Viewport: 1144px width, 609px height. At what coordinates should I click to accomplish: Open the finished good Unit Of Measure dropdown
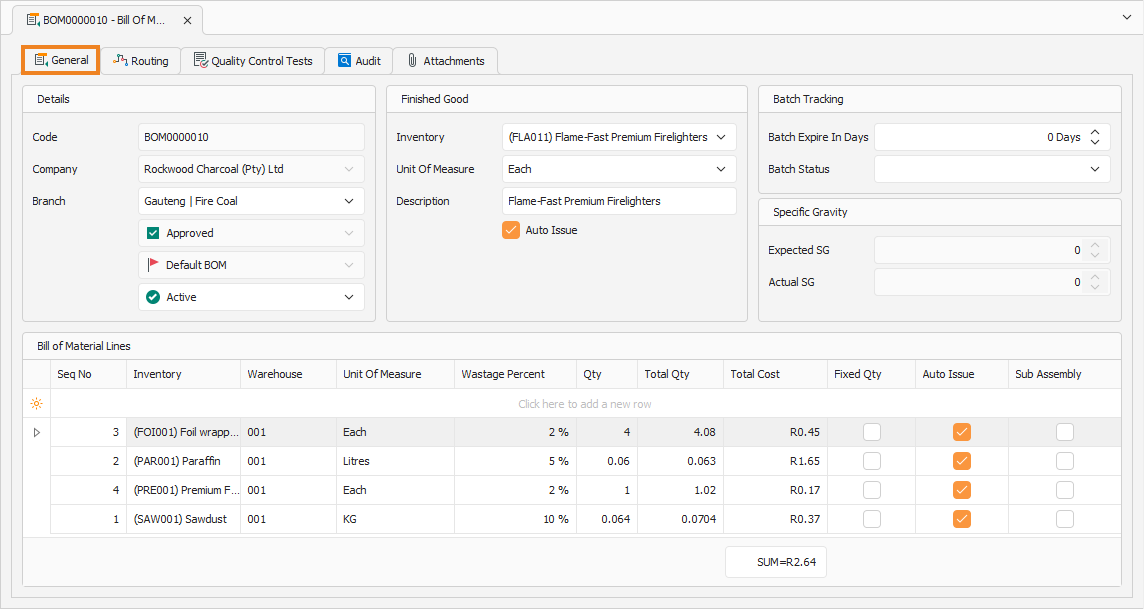point(721,169)
